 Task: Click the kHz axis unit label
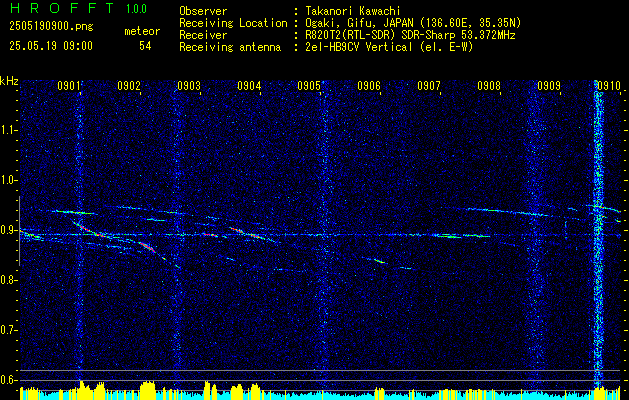point(9,81)
